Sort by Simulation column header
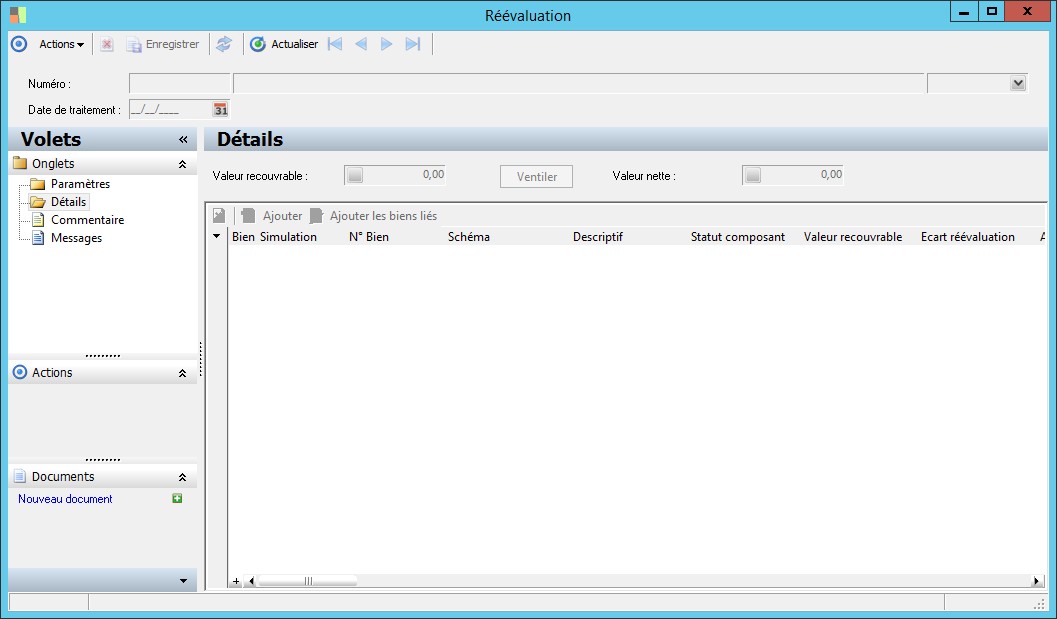Viewport: 1057px width, 619px height. [x=289, y=237]
